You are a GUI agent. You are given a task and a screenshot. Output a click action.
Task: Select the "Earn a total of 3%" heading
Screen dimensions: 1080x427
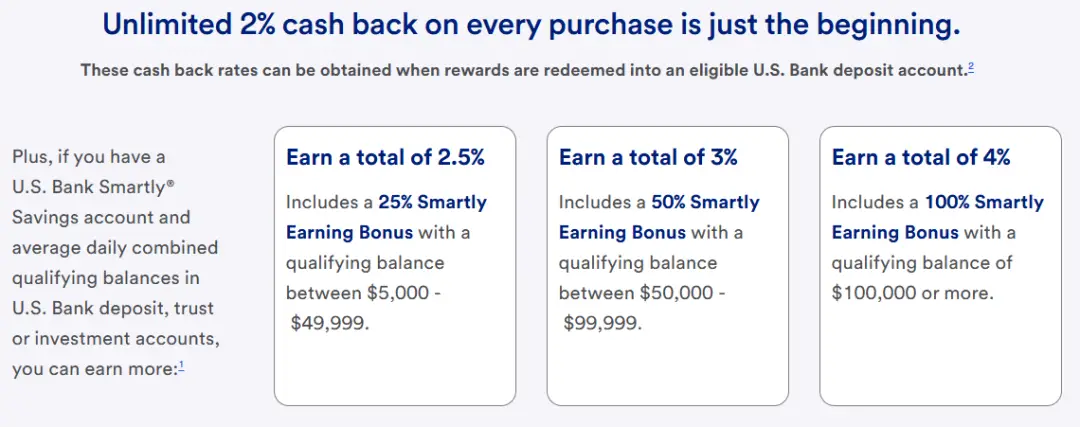pyautogui.click(x=648, y=157)
